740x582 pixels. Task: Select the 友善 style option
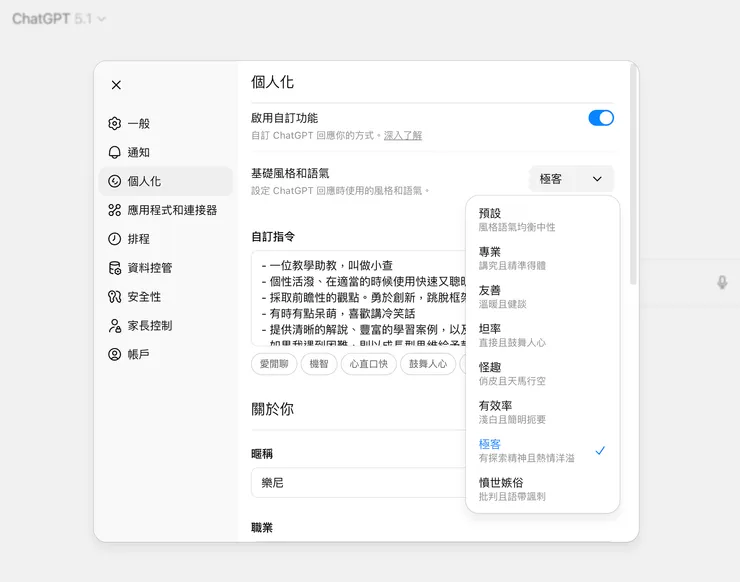pyautogui.click(x=542, y=296)
